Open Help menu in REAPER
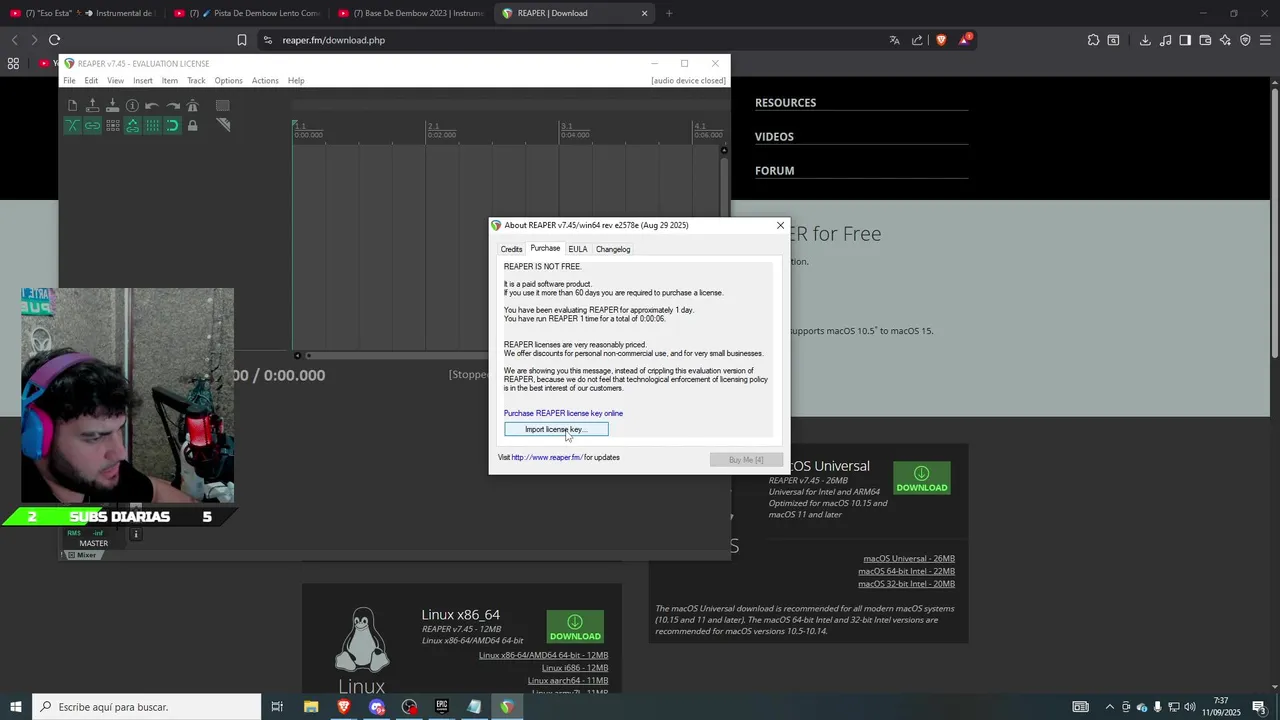This screenshot has width=1280, height=720. (x=296, y=80)
